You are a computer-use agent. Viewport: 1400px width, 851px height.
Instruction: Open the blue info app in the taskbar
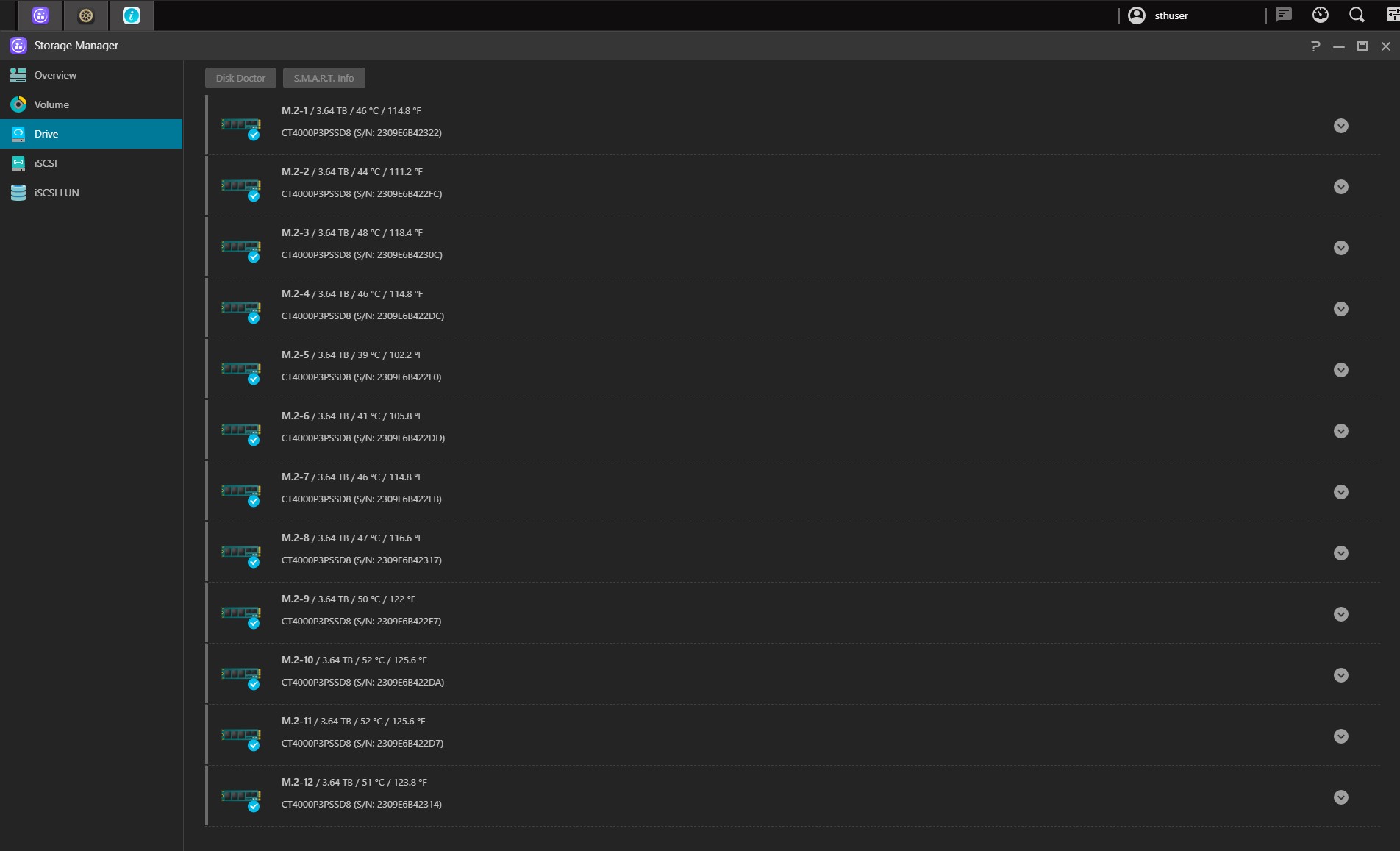132,15
